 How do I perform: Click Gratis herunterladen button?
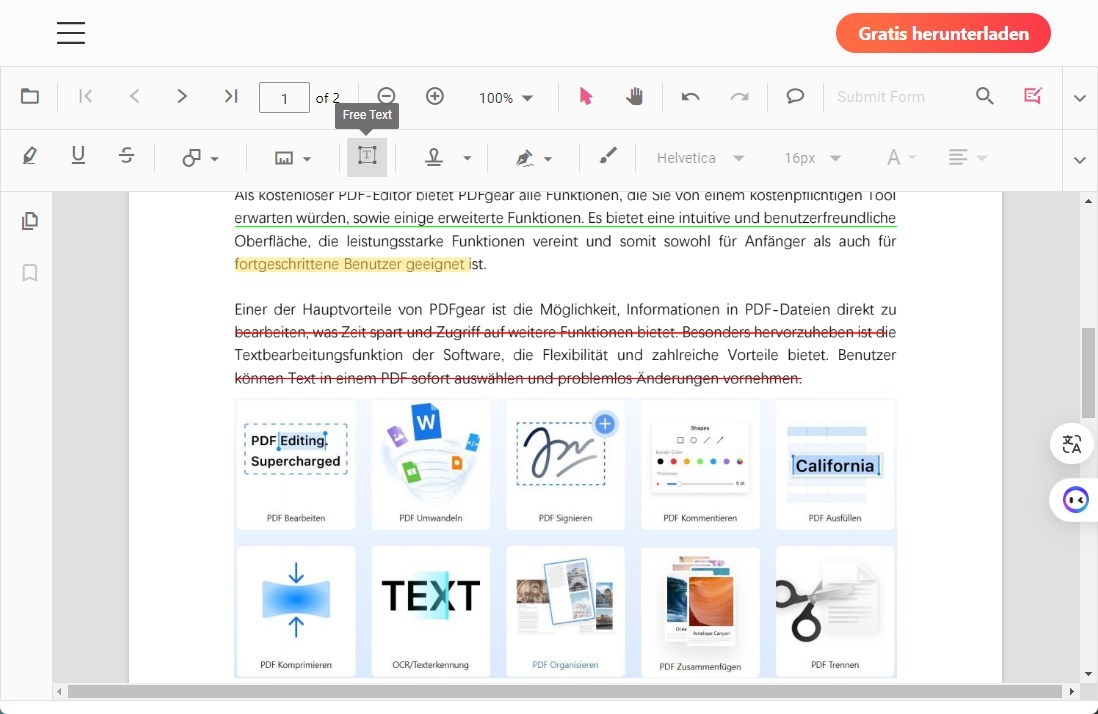(x=942, y=32)
